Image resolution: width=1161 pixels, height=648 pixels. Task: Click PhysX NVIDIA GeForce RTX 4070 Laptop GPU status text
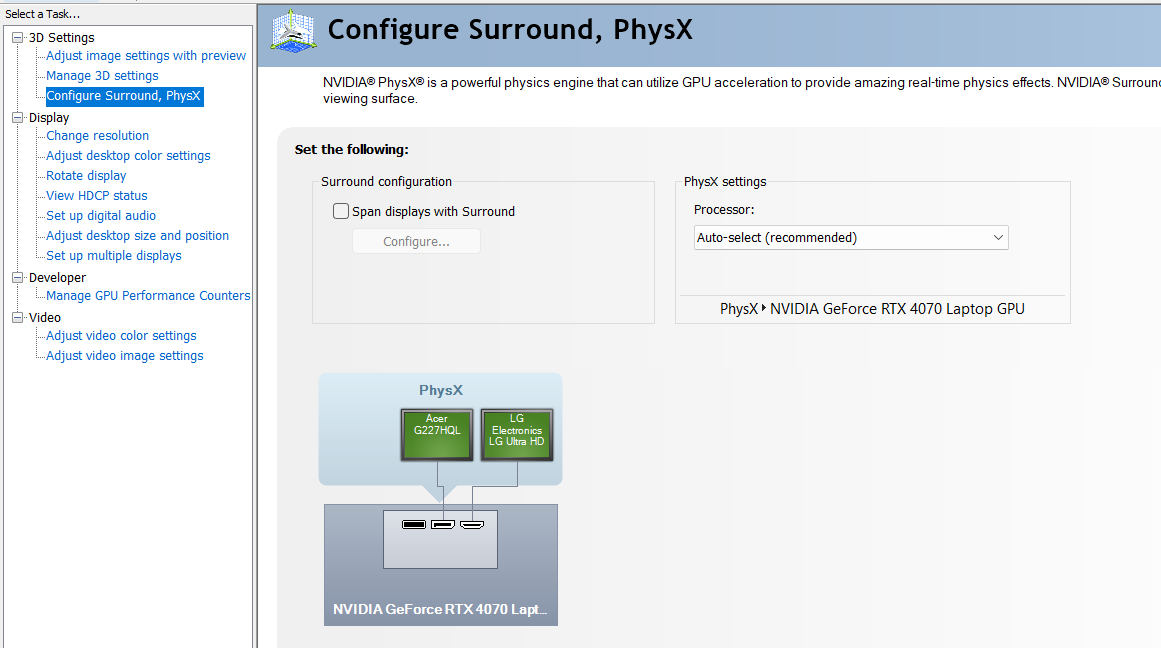tap(872, 309)
